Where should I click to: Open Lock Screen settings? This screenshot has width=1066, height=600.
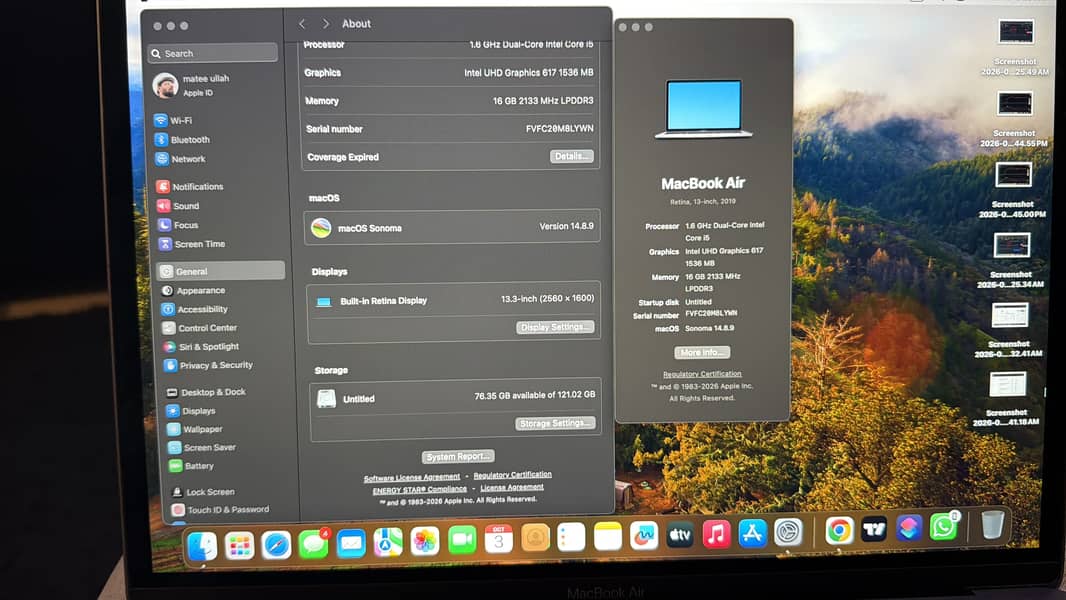pyautogui.click(x=203, y=491)
